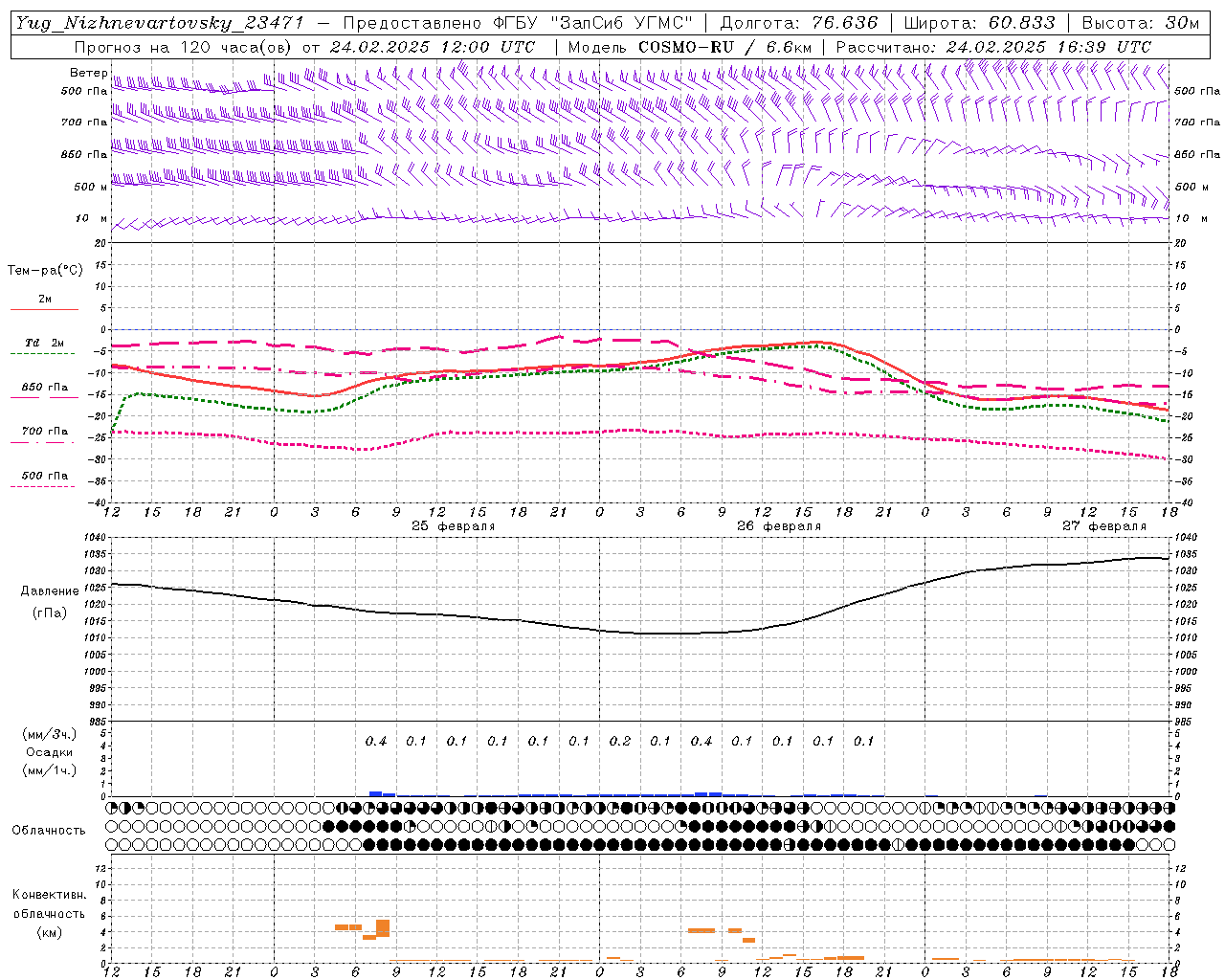Click the Тем-ра(°C) temperature panel label
Viewport: 1225px width, 980px height.
point(45,271)
